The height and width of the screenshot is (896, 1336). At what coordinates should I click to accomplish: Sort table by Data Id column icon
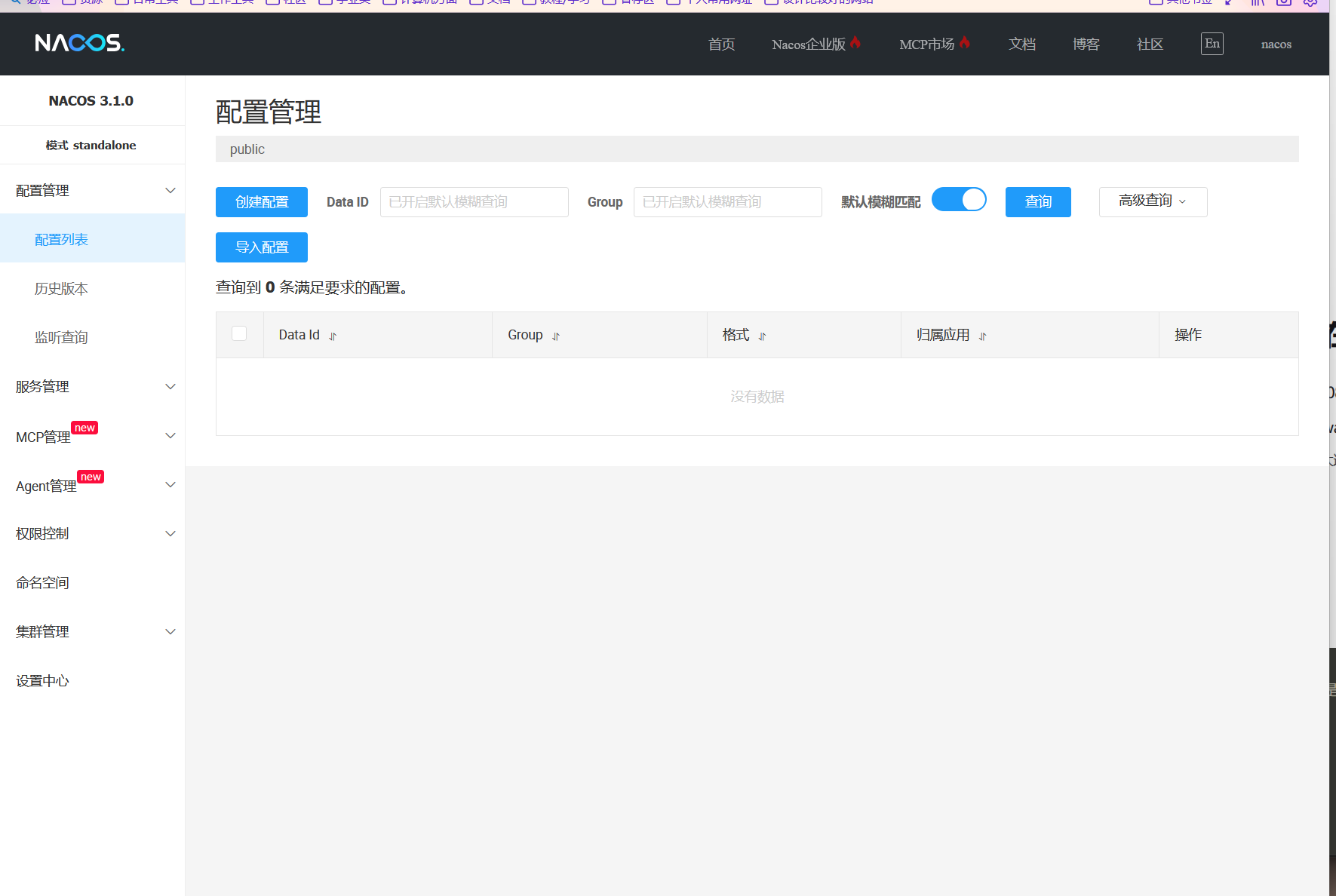pyautogui.click(x=333, y=336)
